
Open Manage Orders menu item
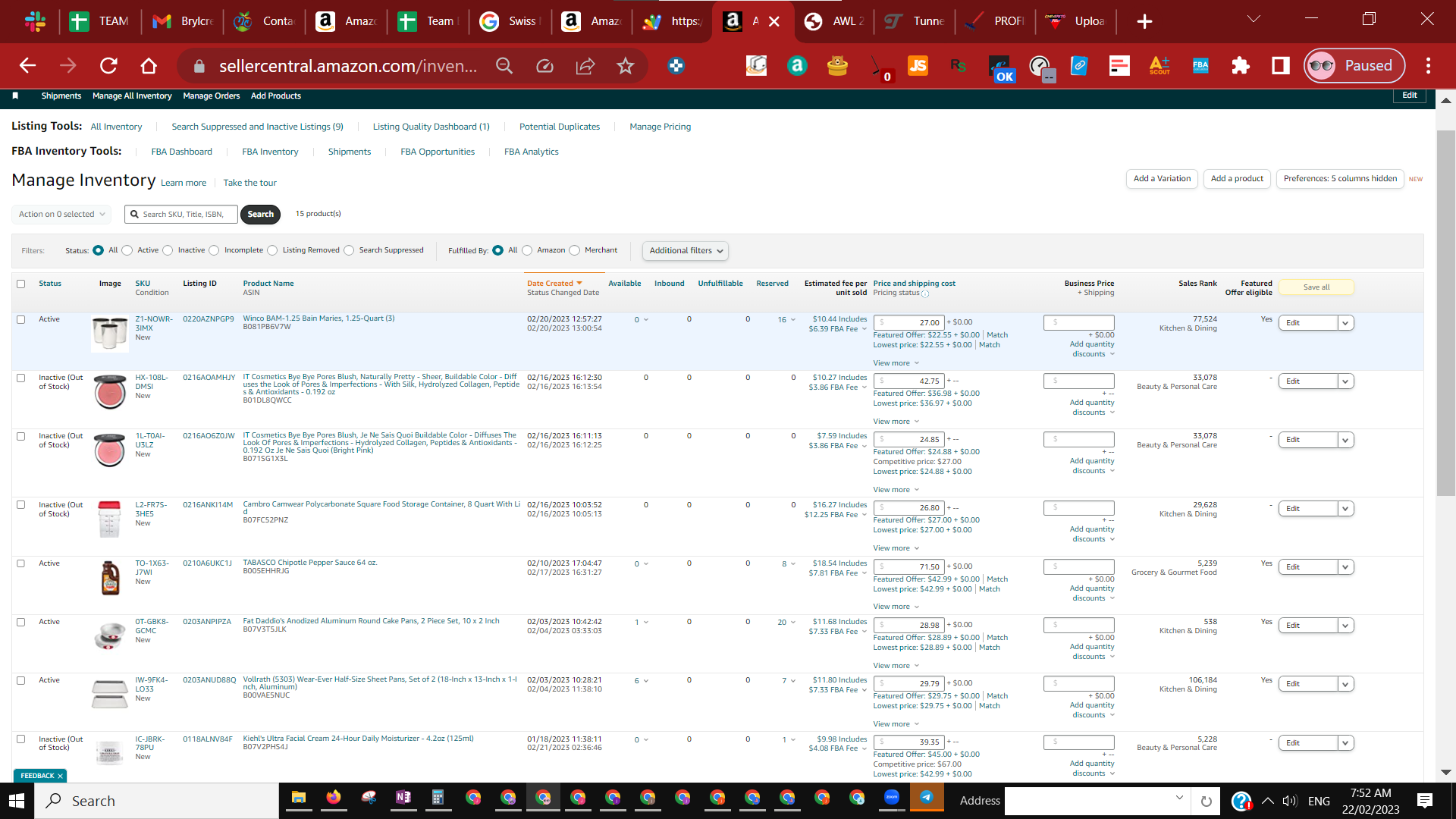tap(211, 96)
